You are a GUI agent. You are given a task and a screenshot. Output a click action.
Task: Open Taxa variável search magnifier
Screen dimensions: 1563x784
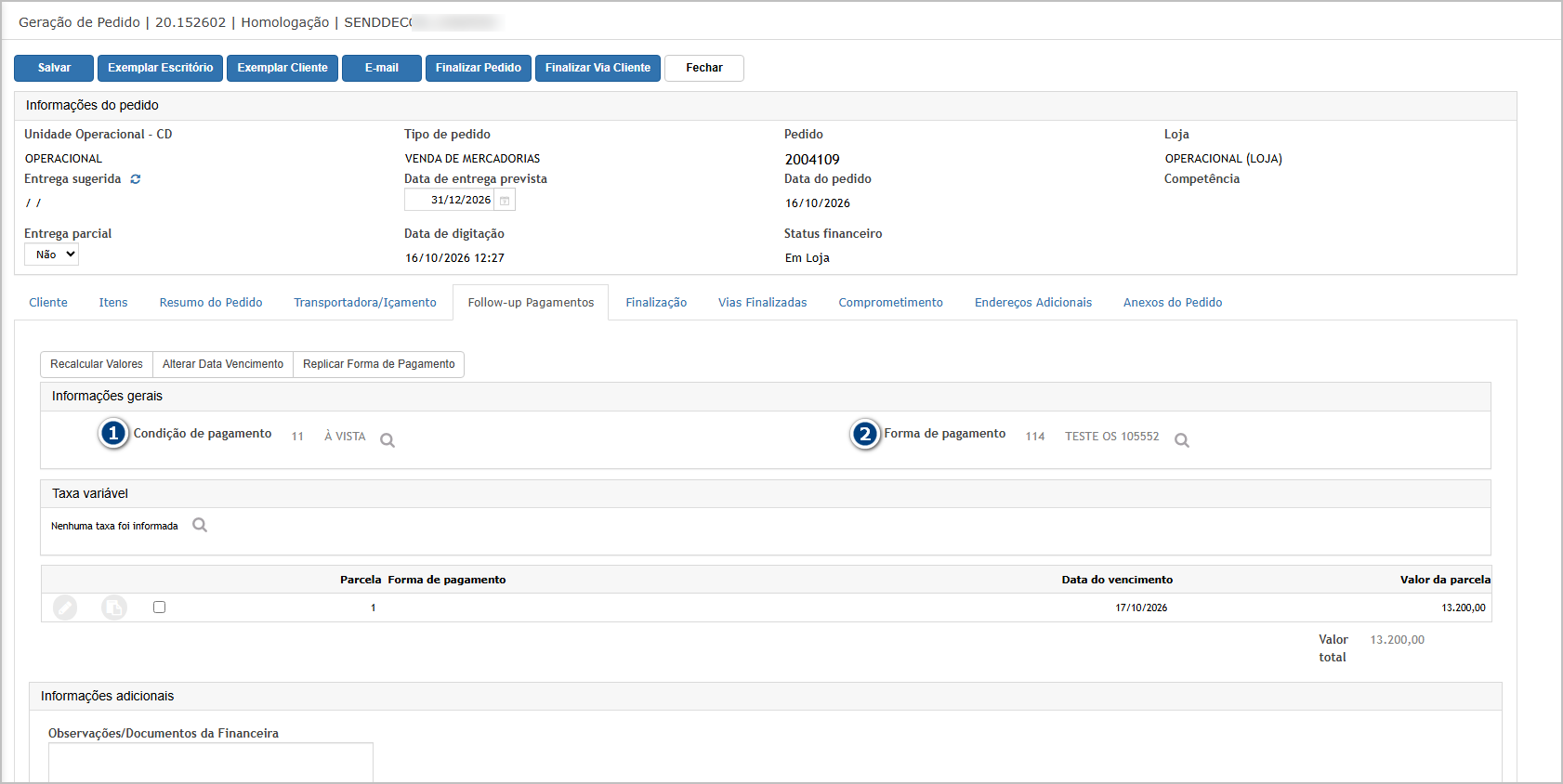click(200, 526)
